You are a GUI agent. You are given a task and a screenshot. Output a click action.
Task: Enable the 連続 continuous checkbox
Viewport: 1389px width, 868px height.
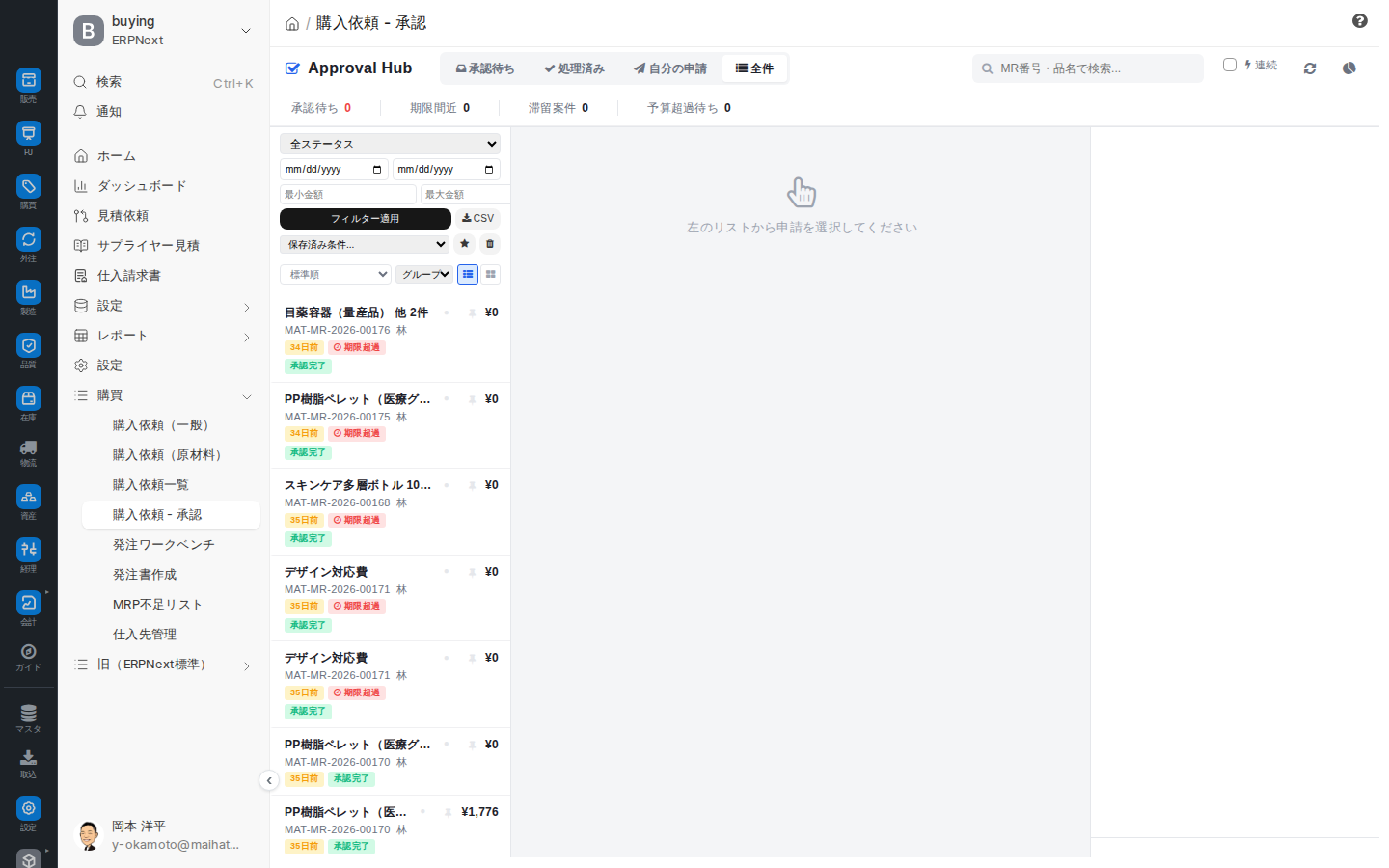coord(1230,65)
